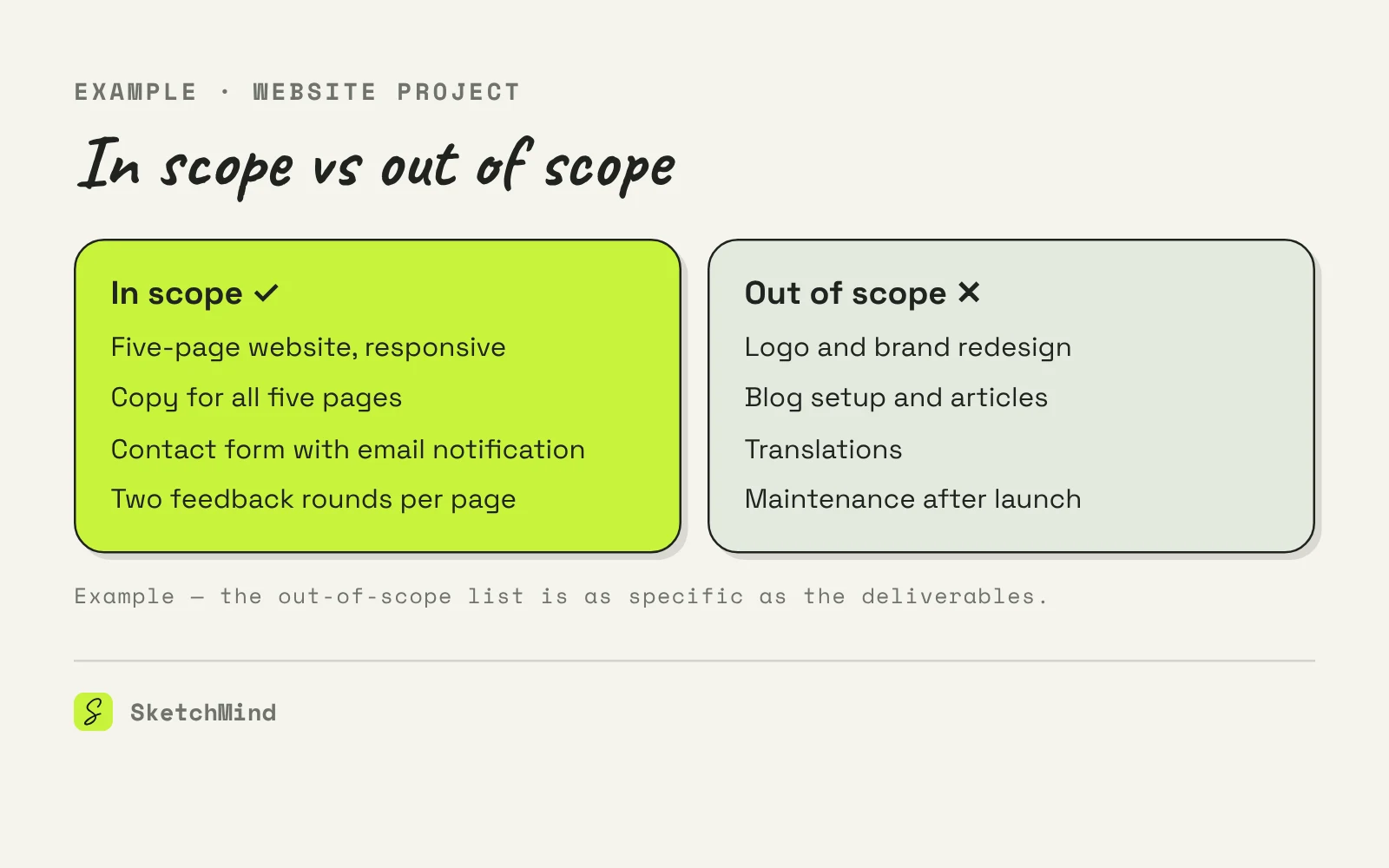Select the Translations list item
Screen dimensions: 1389x868
pos(823,449)
